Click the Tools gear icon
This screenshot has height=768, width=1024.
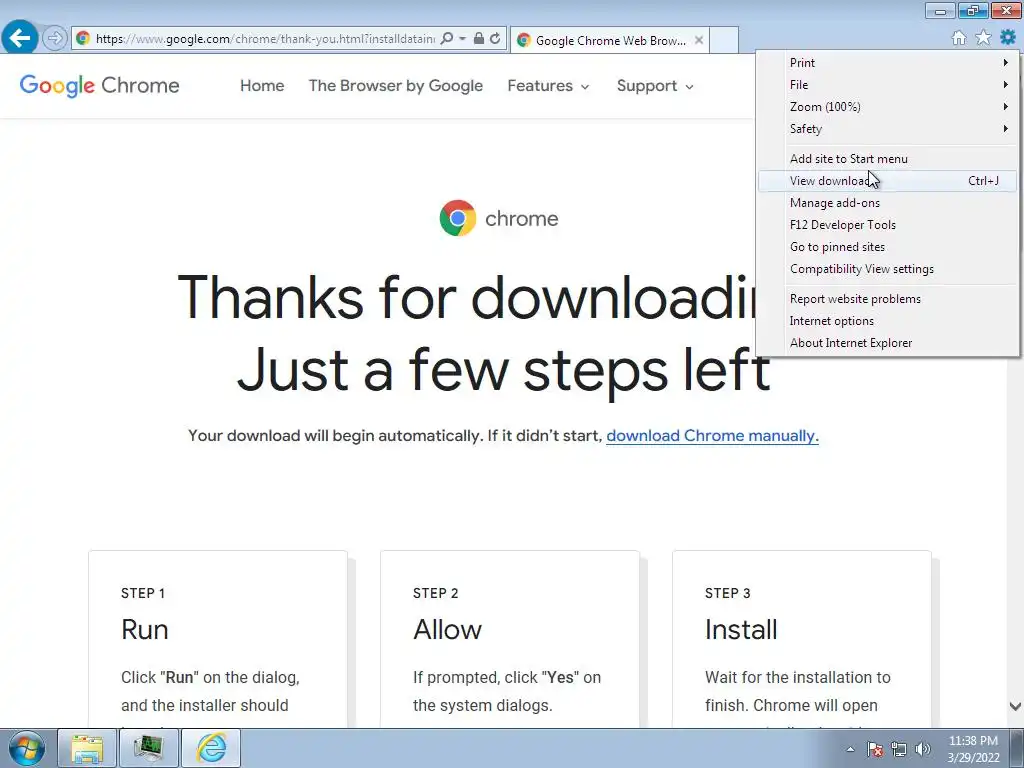pos(1008,38)
